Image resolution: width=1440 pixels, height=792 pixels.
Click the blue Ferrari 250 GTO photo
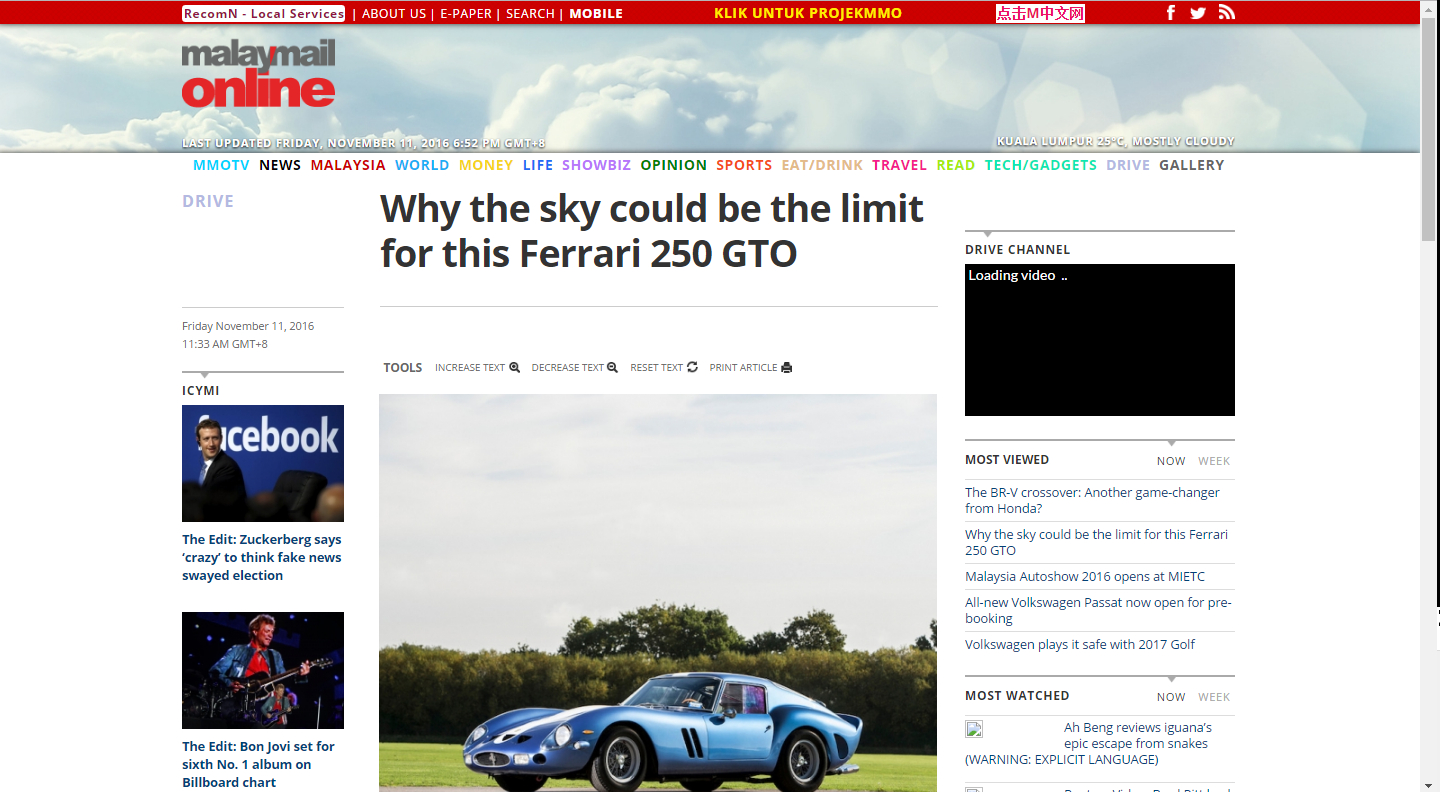(658, 593)
